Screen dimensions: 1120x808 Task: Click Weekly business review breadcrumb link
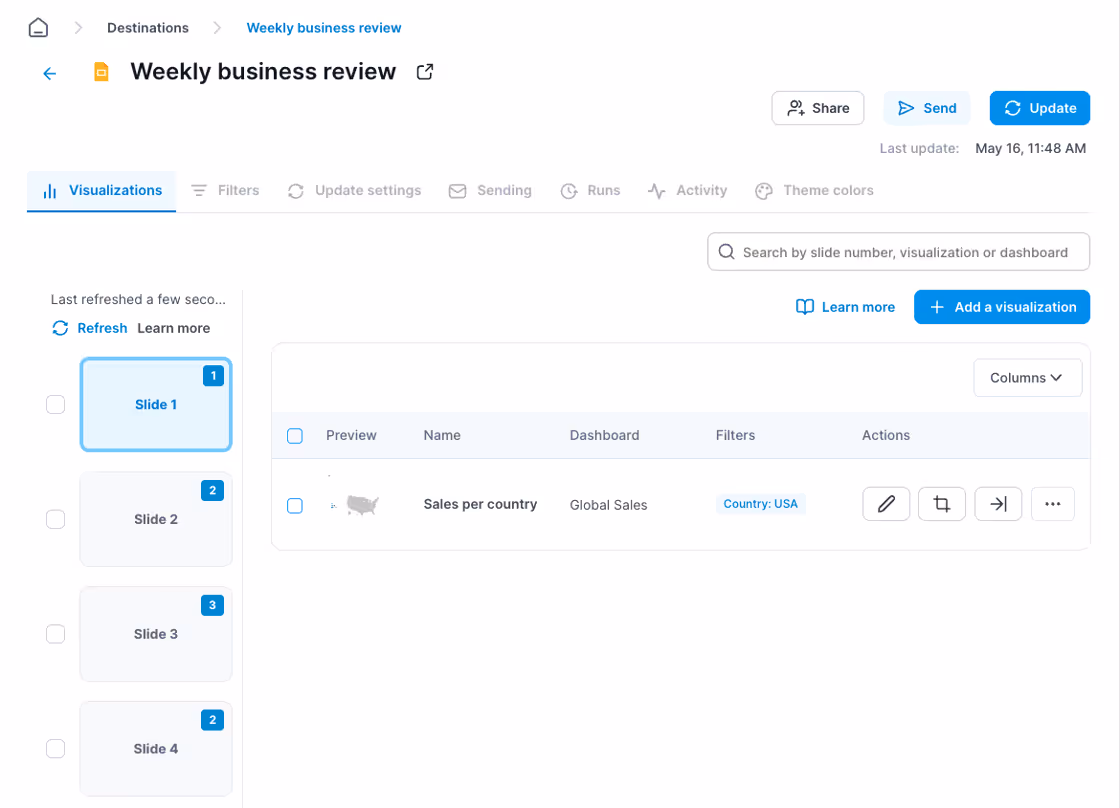point(324,28)
